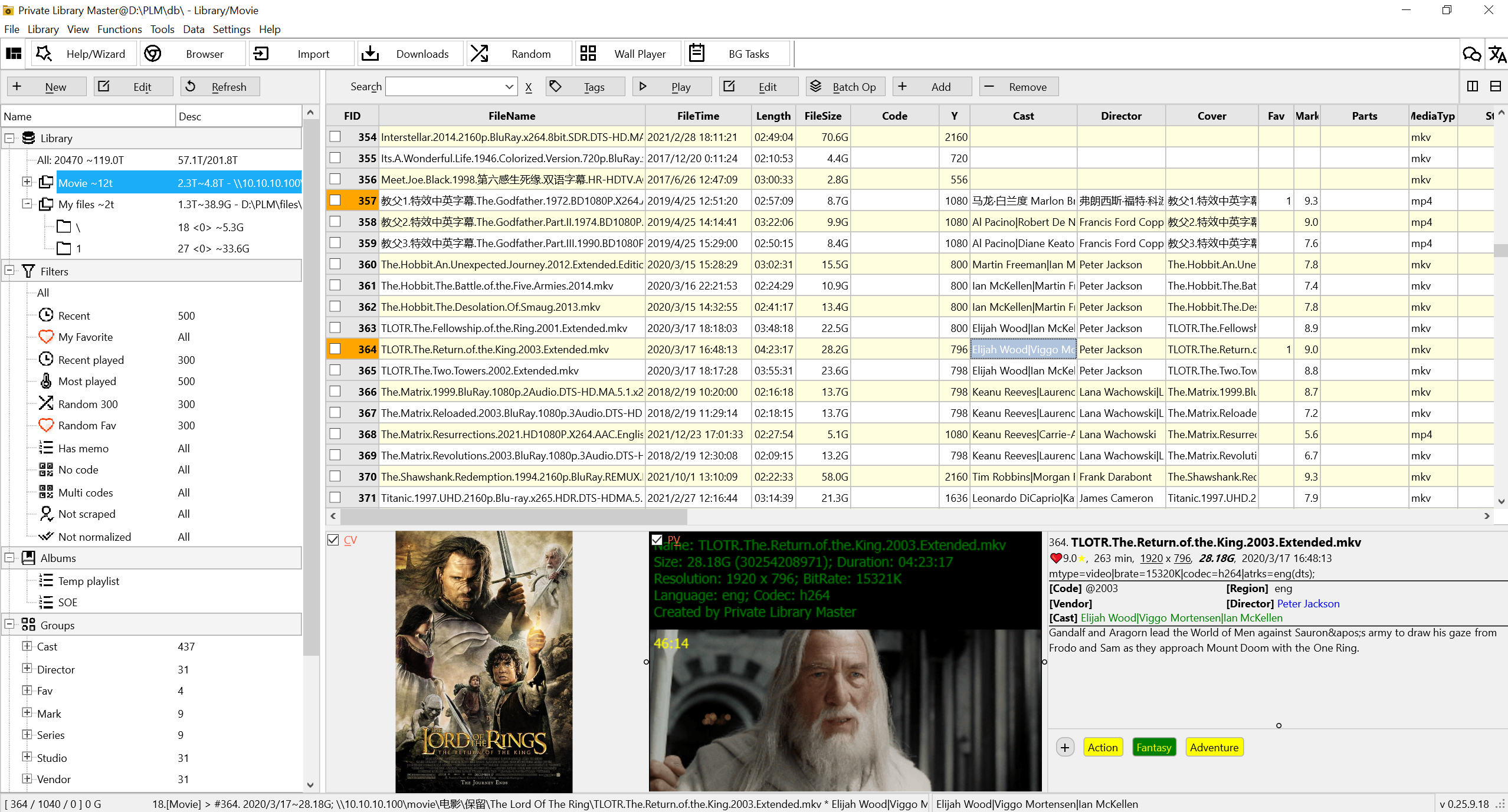Expand the Cast group tree node

27,646
